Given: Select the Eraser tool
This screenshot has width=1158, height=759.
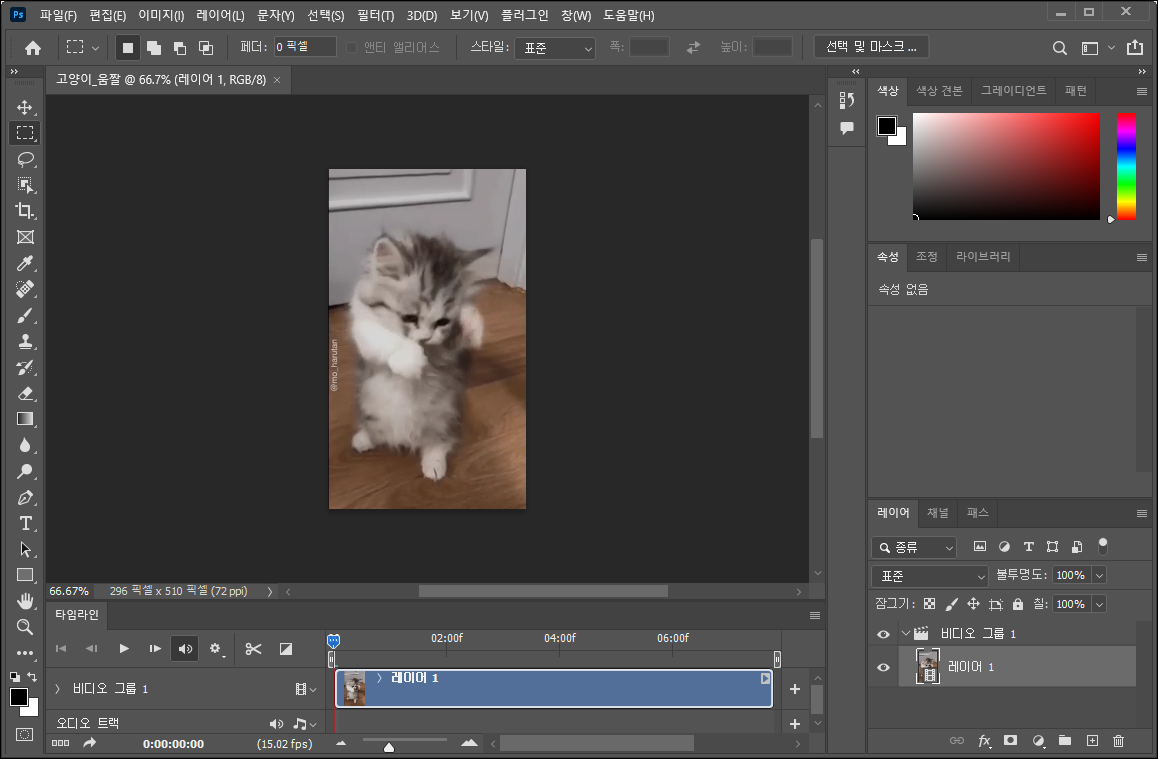Looking at the screenshot, I should pyautogui.click(x=25, y=394).
